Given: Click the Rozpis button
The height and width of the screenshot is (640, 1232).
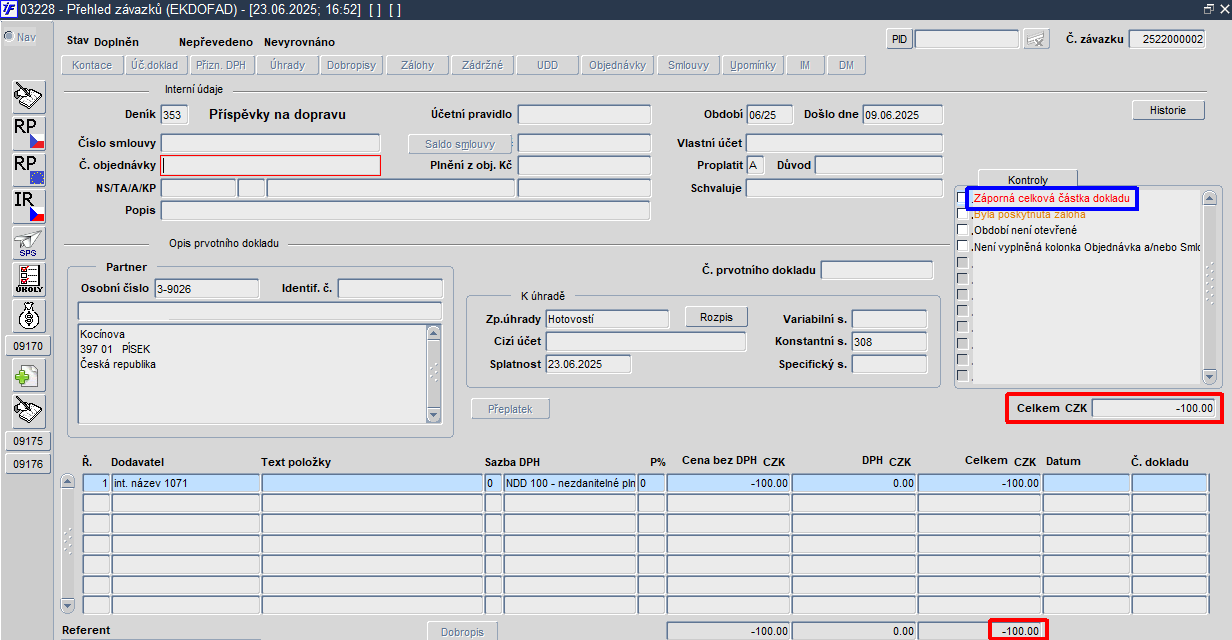Looking at the screenshot, I should pos(716,317).
